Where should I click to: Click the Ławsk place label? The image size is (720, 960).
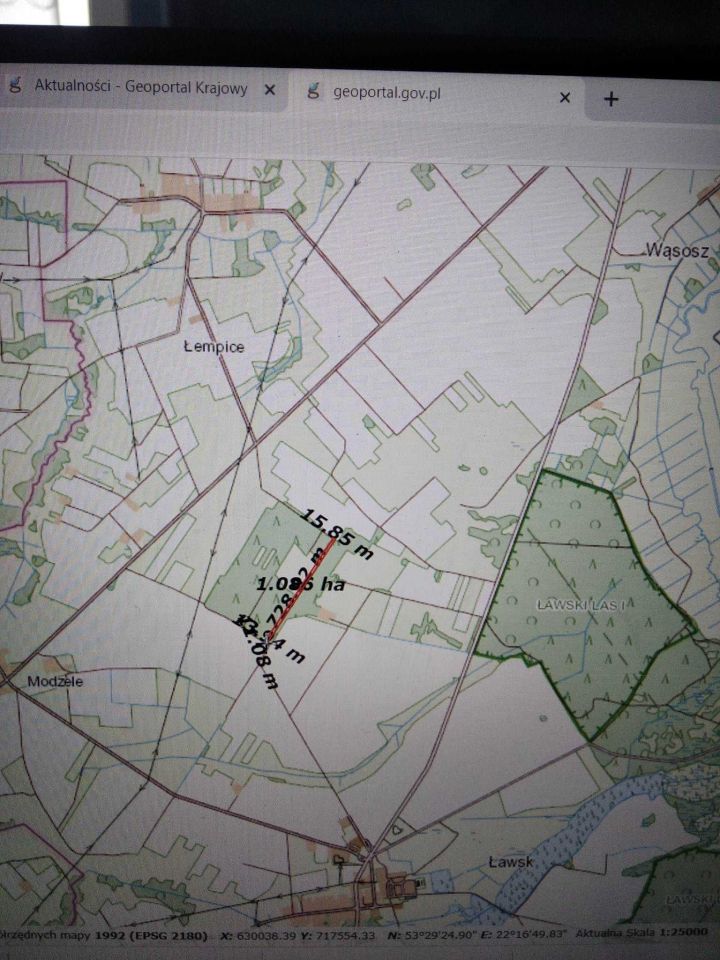511,861
